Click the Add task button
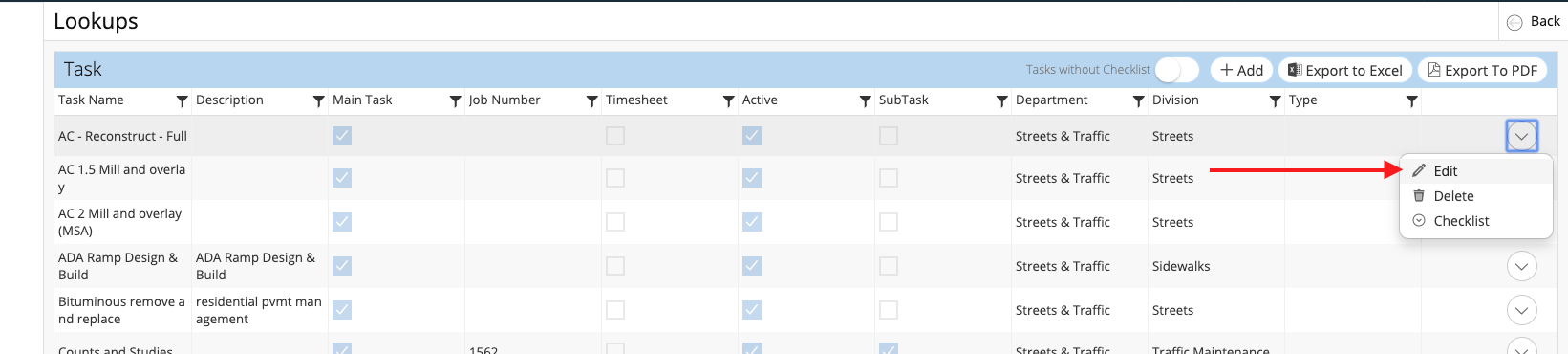 [x=1241, y=70]
